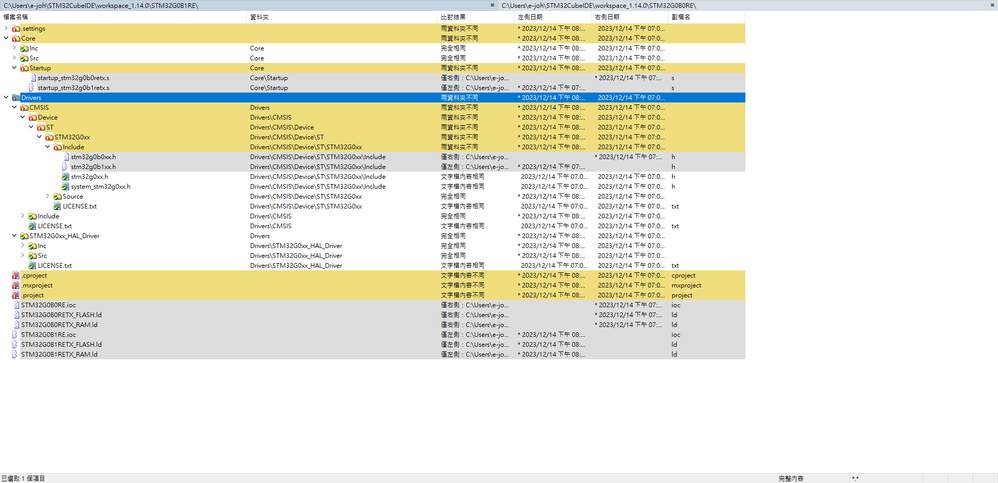Click the system_stm32g0xx.h identical-file icon

[x=65, y=186]
